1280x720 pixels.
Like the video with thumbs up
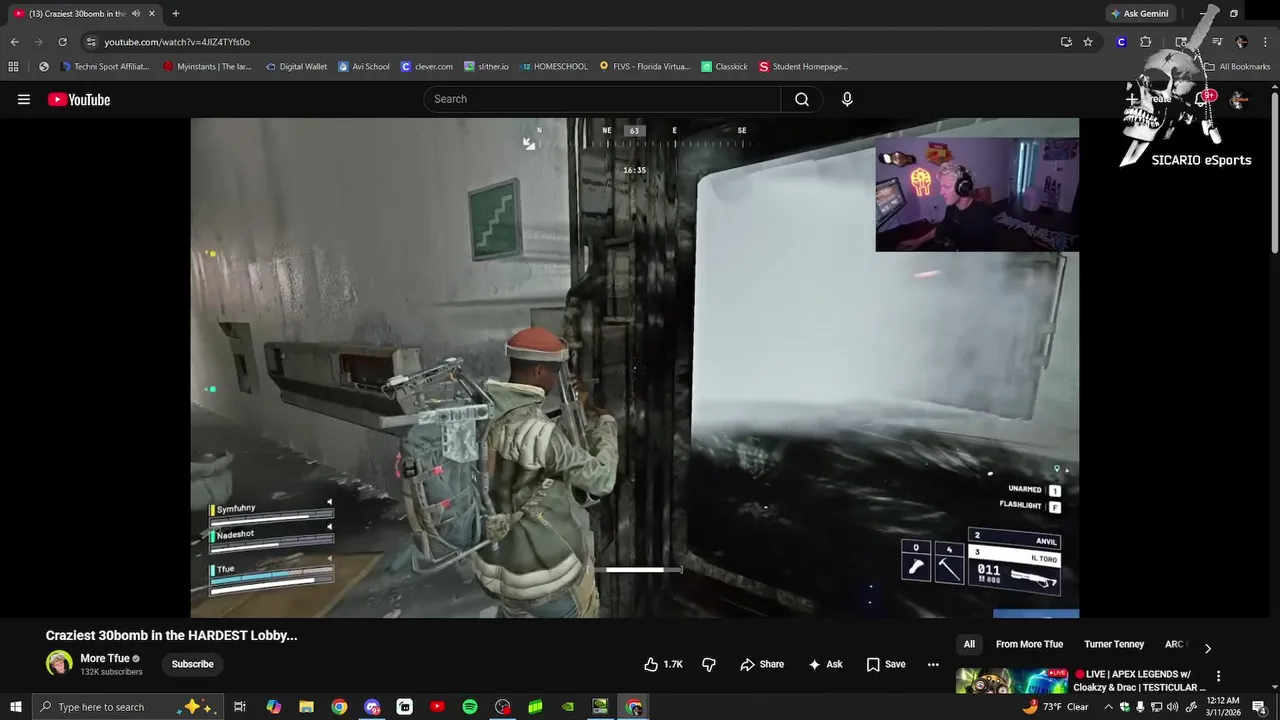pos(663,664)
